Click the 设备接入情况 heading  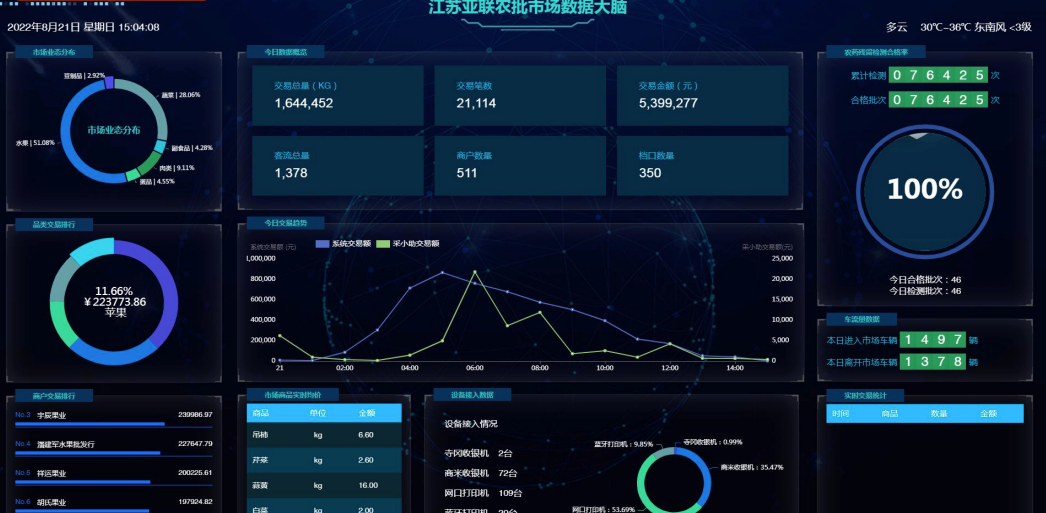471,424
